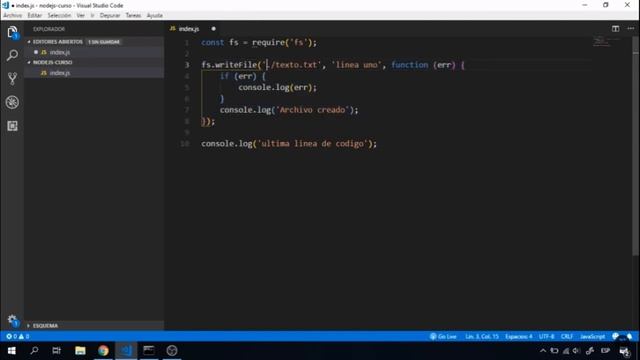The width and height of the screenshot is (640, 360).
Task: Open Windows taskbar search
Action: (34, 351)
